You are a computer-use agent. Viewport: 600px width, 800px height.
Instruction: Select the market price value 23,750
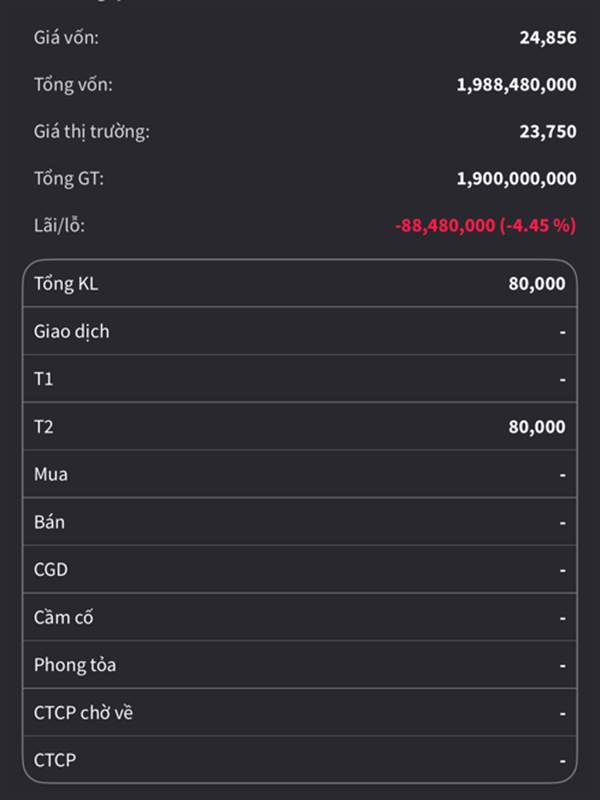(x=547, y=132)
